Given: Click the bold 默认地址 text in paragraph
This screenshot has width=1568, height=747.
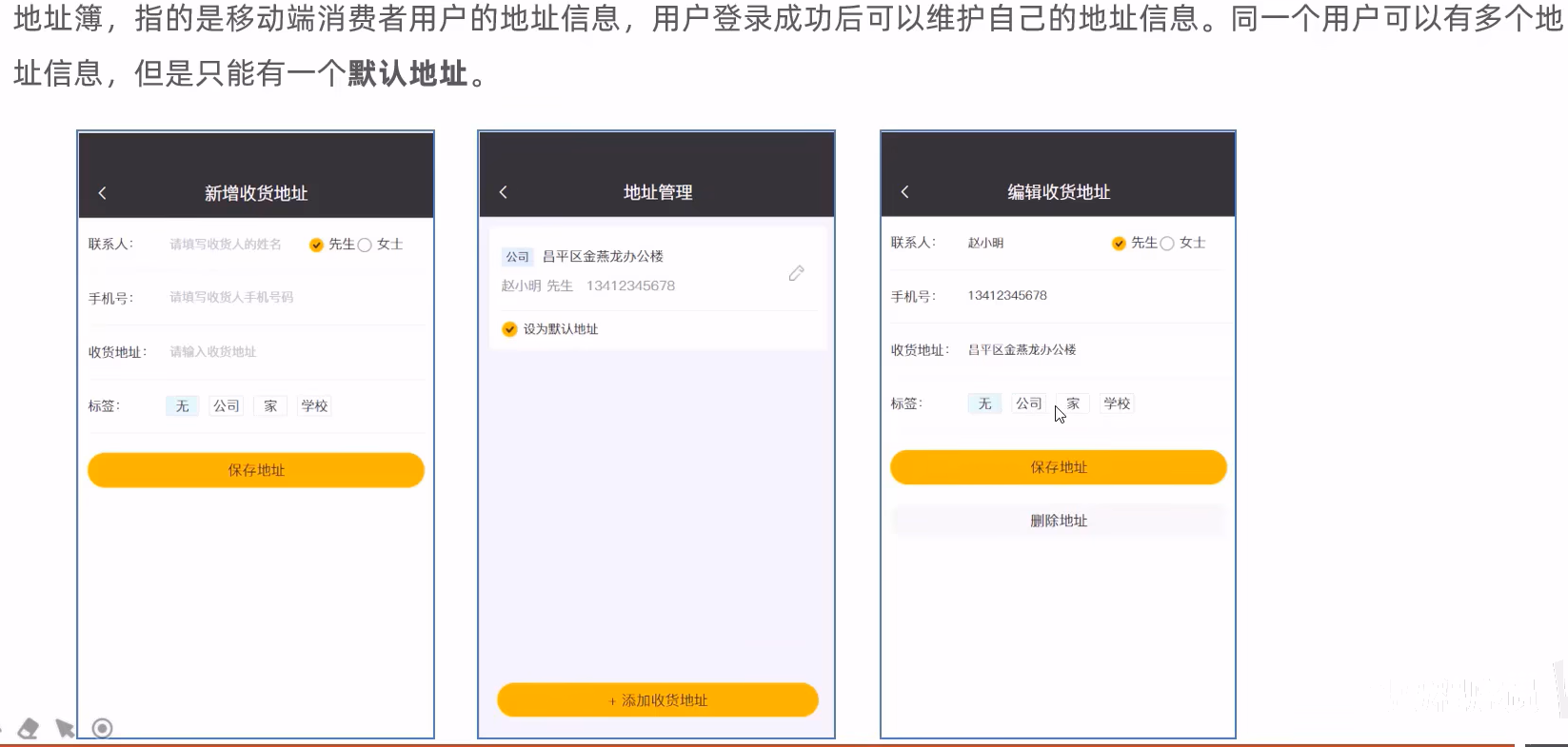Looking at the screenshot, I should point(407,73).
